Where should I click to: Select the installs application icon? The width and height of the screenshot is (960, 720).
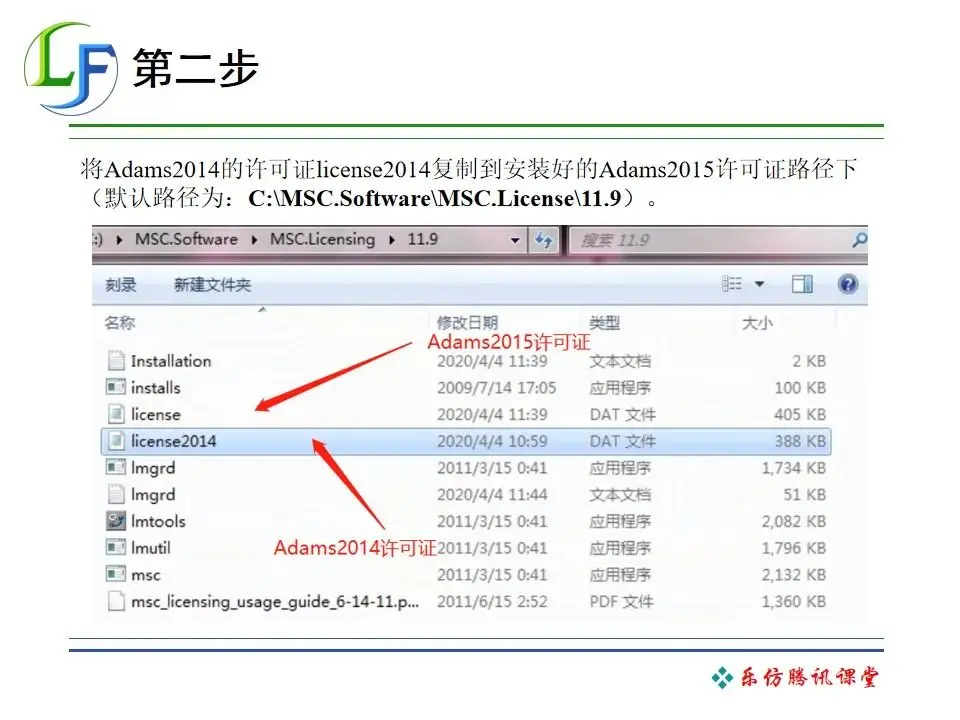pyautogui.click(x=116, y=387)
